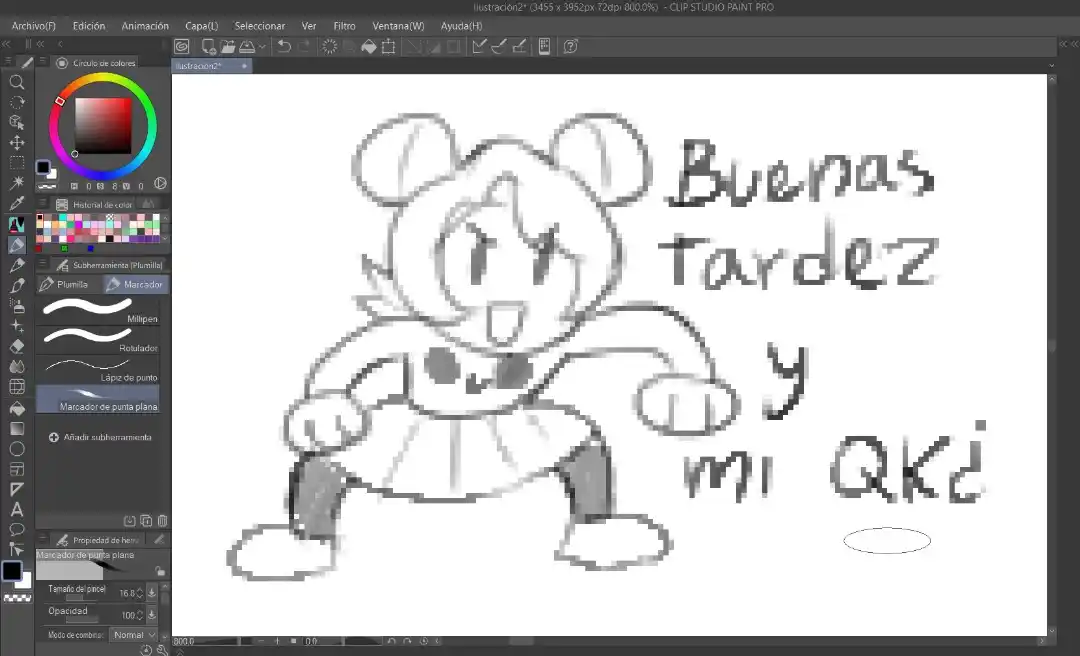This screenshot has height=656, width=1080.
Task: Select the Decoration sparkle tool
Action: (x=17, y=325)
